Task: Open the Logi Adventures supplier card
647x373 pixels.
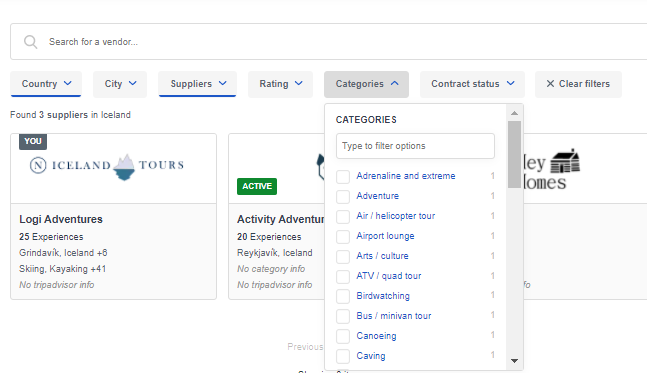Action: pos(113,216)
